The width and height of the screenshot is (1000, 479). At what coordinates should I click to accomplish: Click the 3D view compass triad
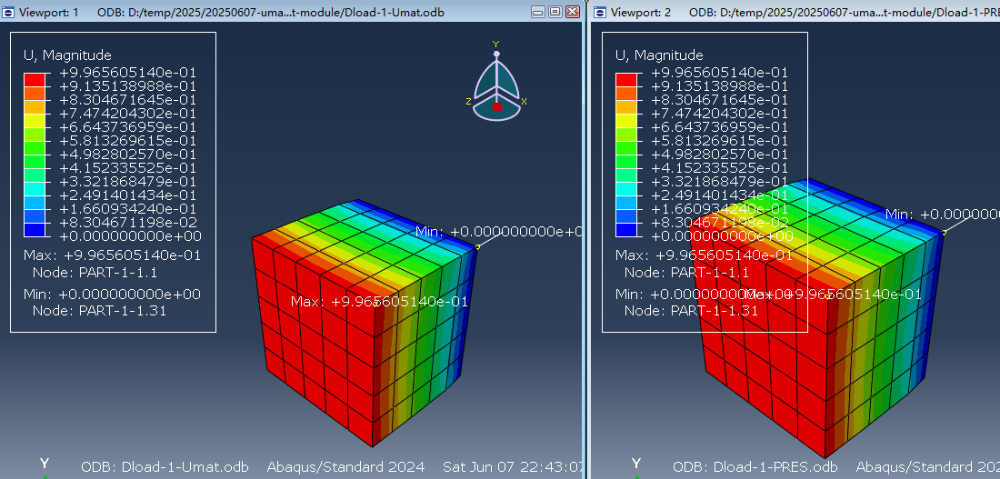click(x=496, y=84)
